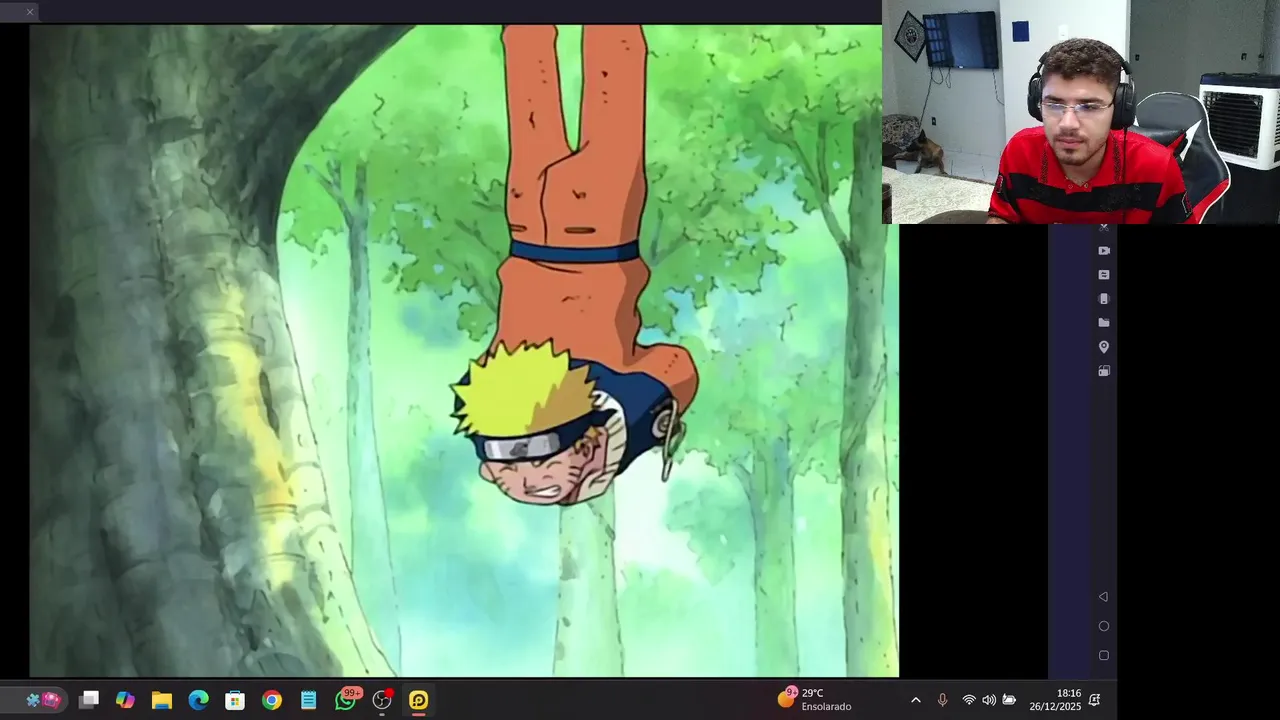Click the battery icon in system tray
Image resolution: width=1280 pixels, height=720 pixels.
tap(1009, 700)
